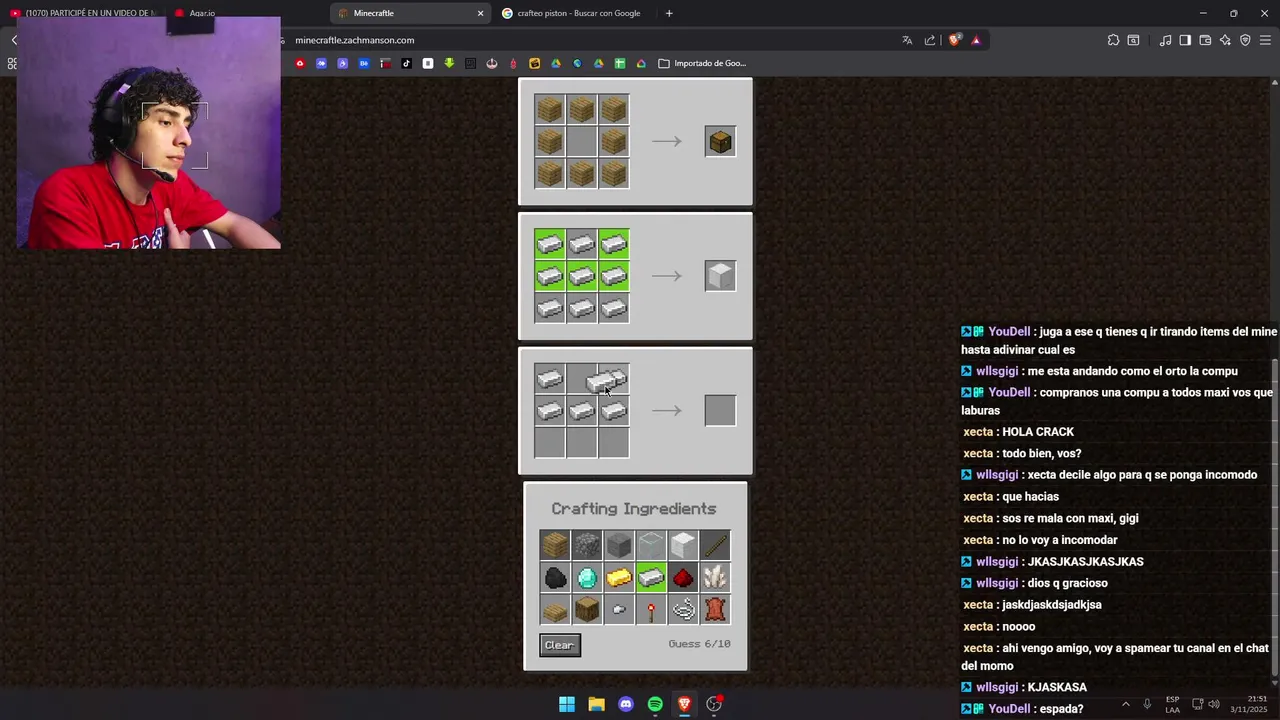This screenshot has height=720, width=1280.
Task: Click bottom-right empty slot of current crafting grid
Action: tap(614, 443)
